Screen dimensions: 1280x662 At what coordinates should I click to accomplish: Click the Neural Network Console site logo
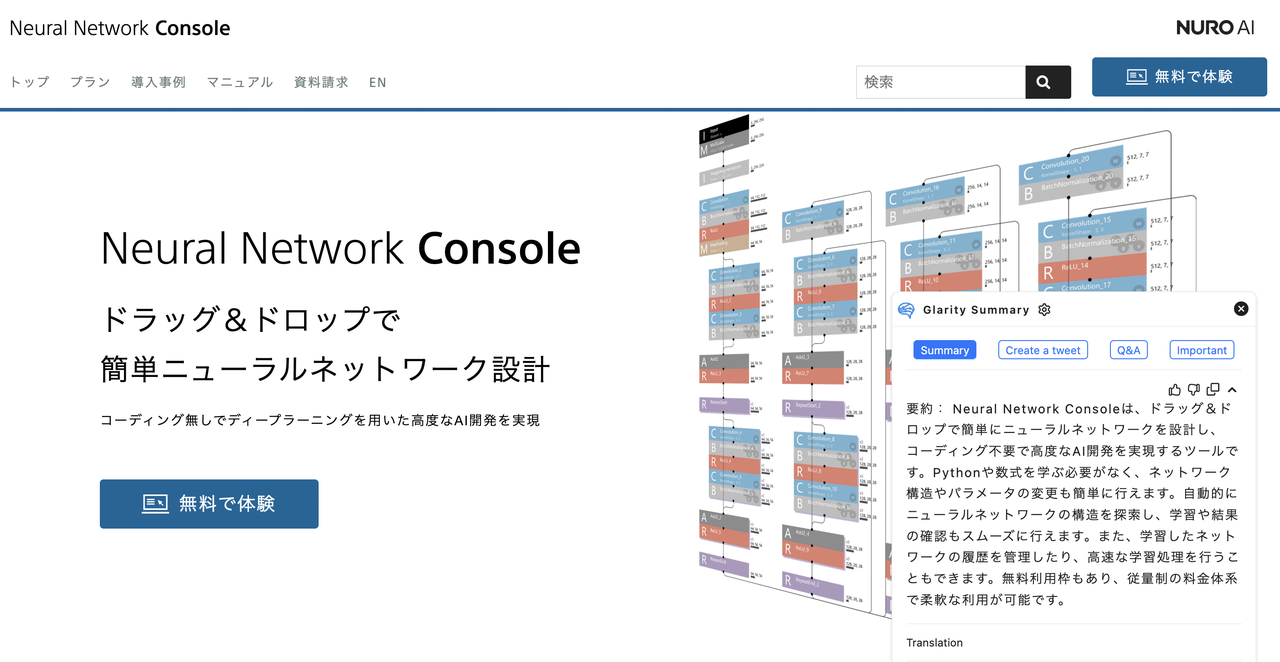tap(120, 28)
